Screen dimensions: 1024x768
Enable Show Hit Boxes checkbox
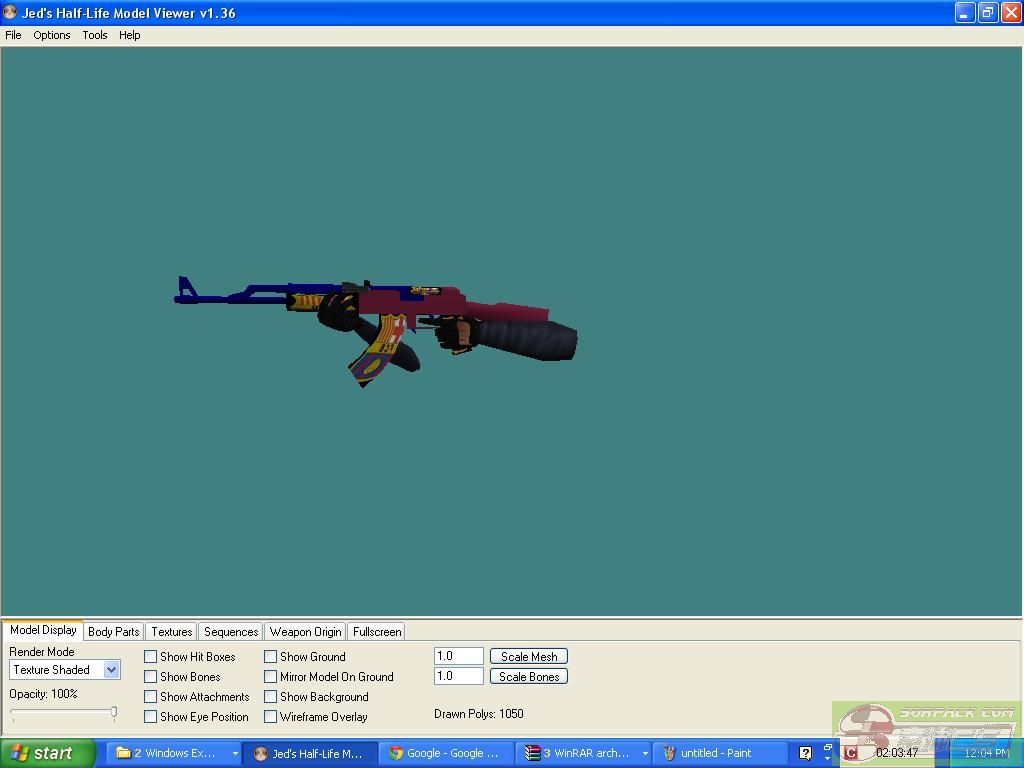coord(150,657)
